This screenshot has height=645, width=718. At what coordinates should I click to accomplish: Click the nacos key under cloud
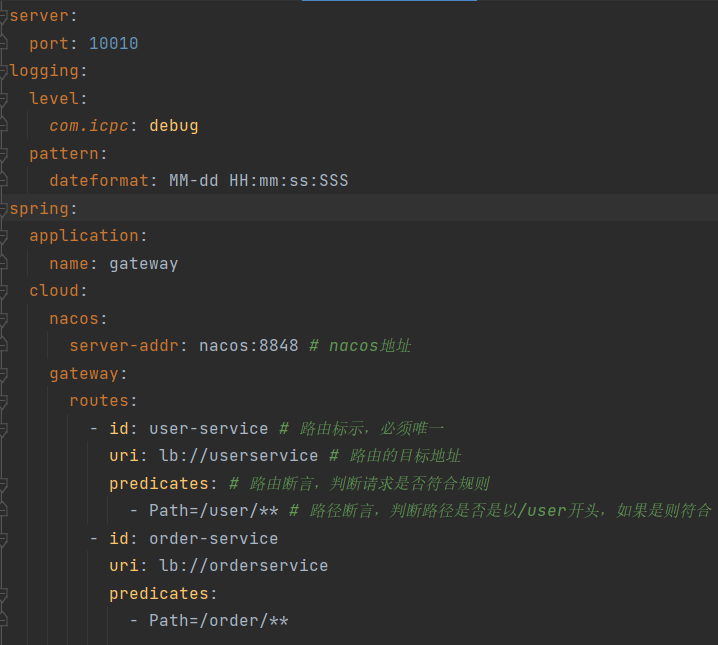point(74,319)
